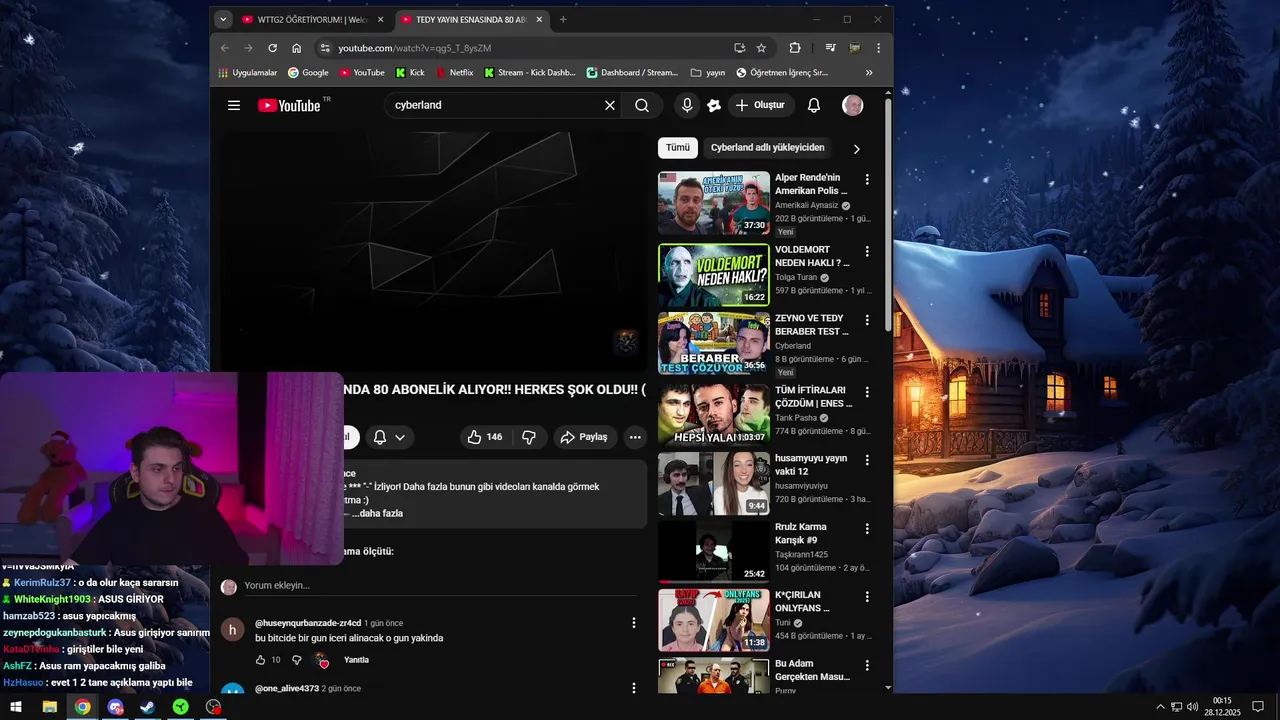Open options for one_alive4373 comment
The image size is (1280, 720).
point(633,688)
